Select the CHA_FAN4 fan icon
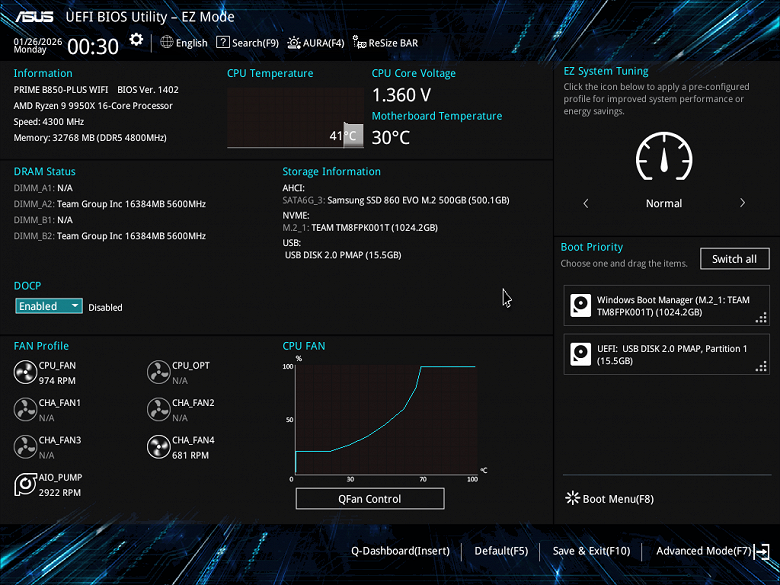Image resolution: width=780 pixels, height=585 pixels. [x=158, y=447]
